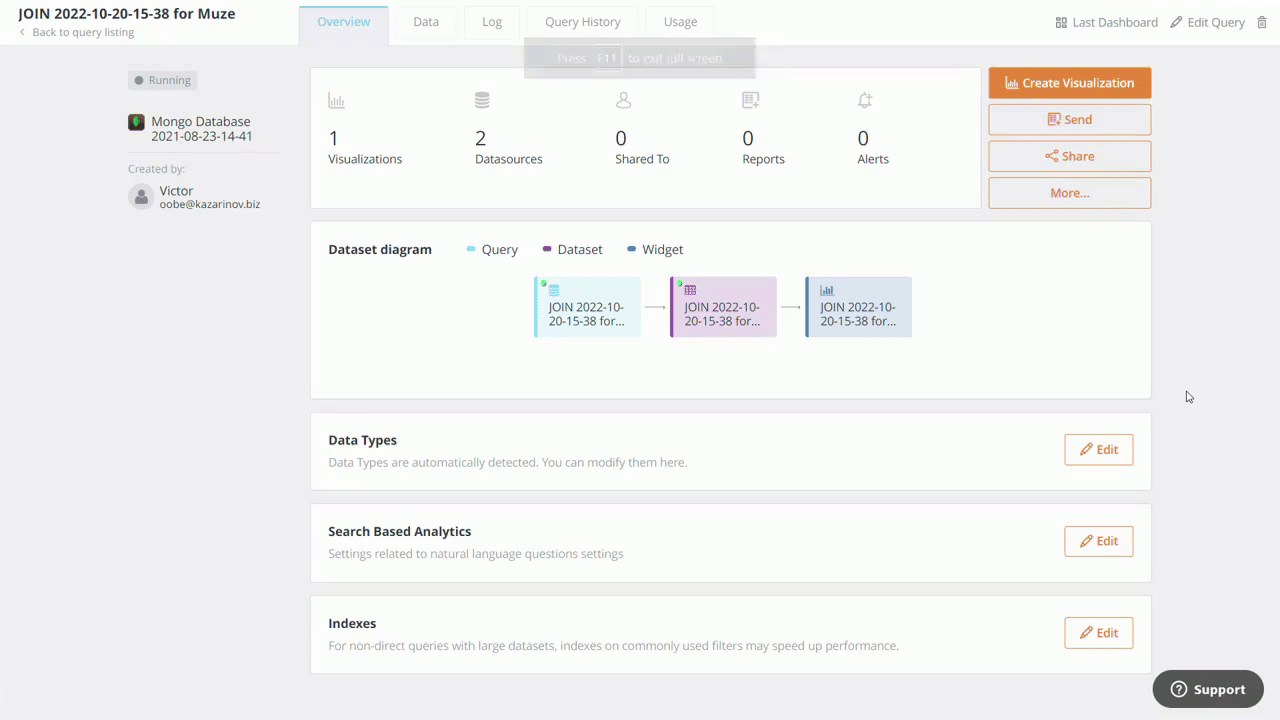Image resolution: width=1280 pixels, height=720 pixels.
Task: Click the Share button
Action: (1069, 156)
